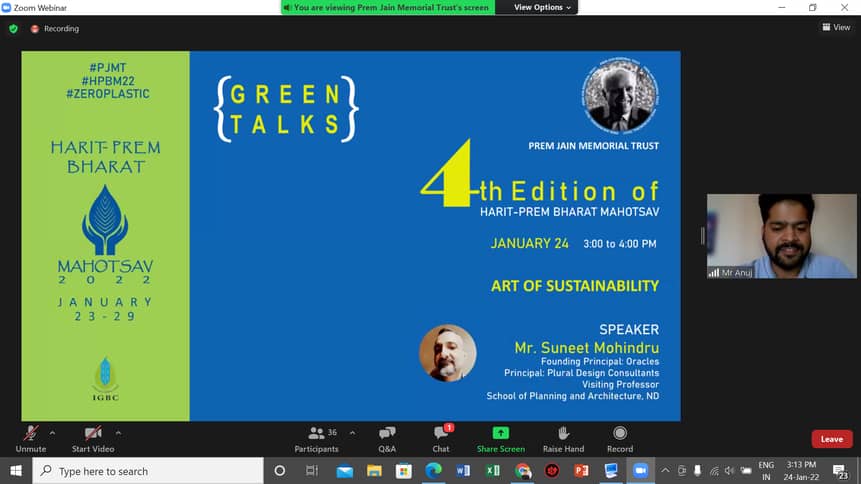861x484 pixels.
Task: Click the Recording status indicator
Action: coord(55,29)
